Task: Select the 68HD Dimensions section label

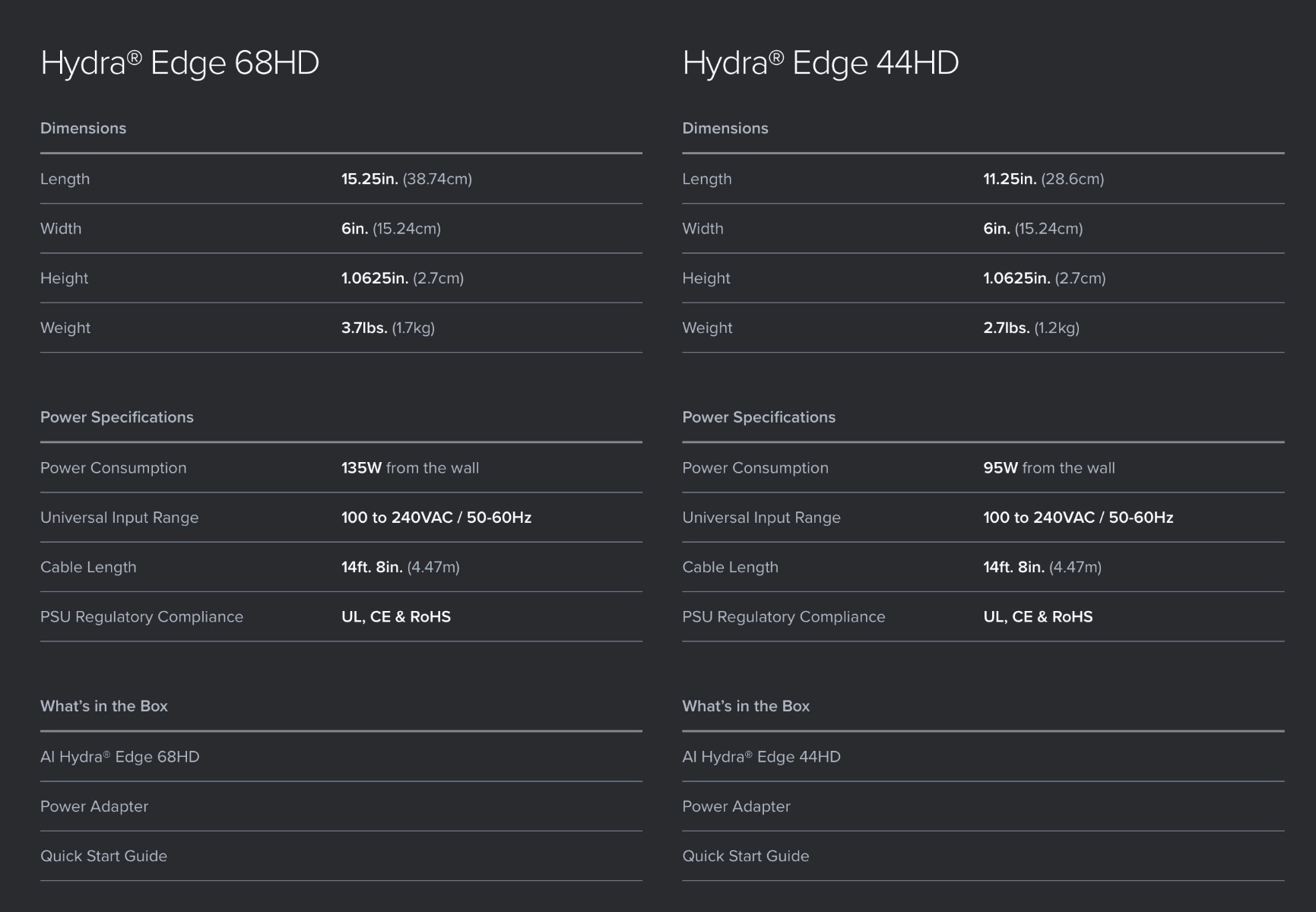Action: pyautogui.click(x=84, y=128)
